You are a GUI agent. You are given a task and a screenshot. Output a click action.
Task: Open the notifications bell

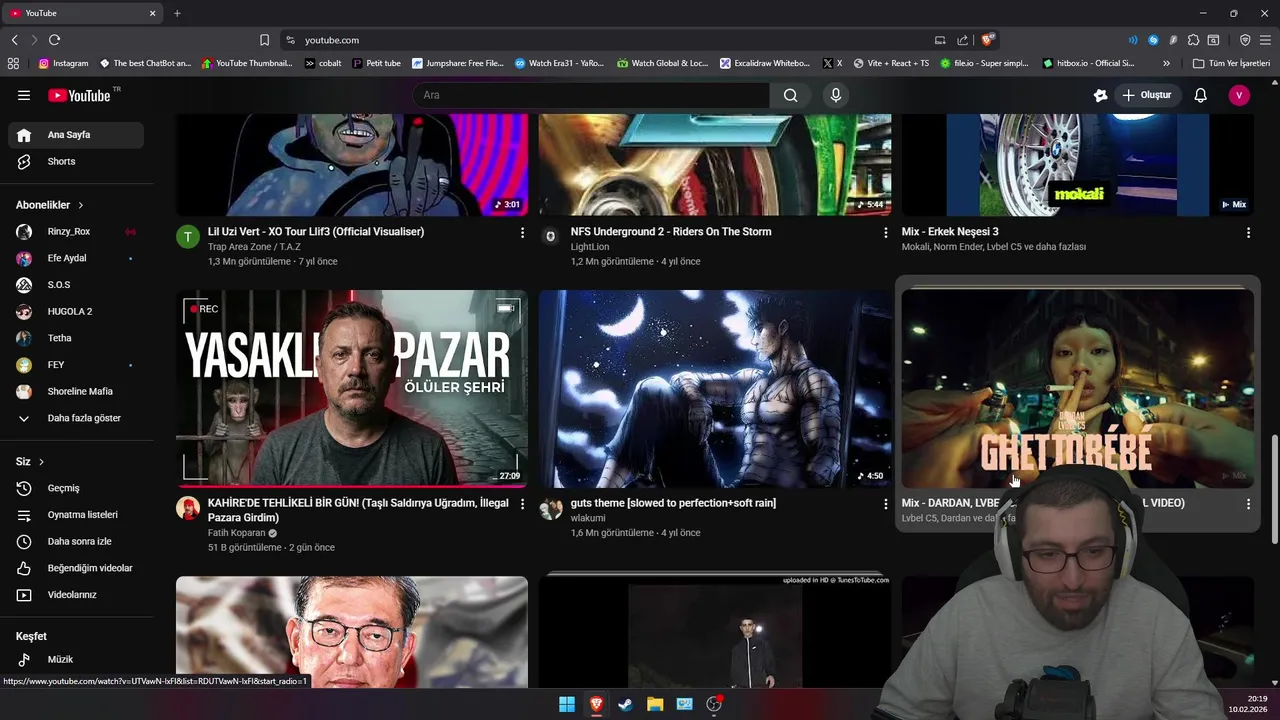(x=1201, y=95)
